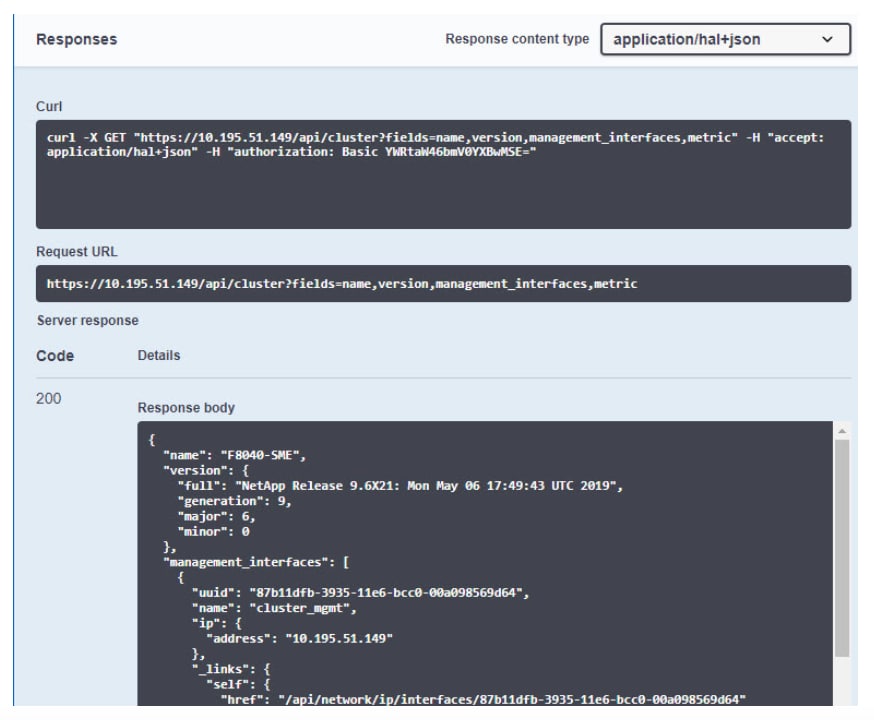874x720 pixels.
Task: Click the Response body vertical scrollbar thumb
Action: tap(842, 550)
